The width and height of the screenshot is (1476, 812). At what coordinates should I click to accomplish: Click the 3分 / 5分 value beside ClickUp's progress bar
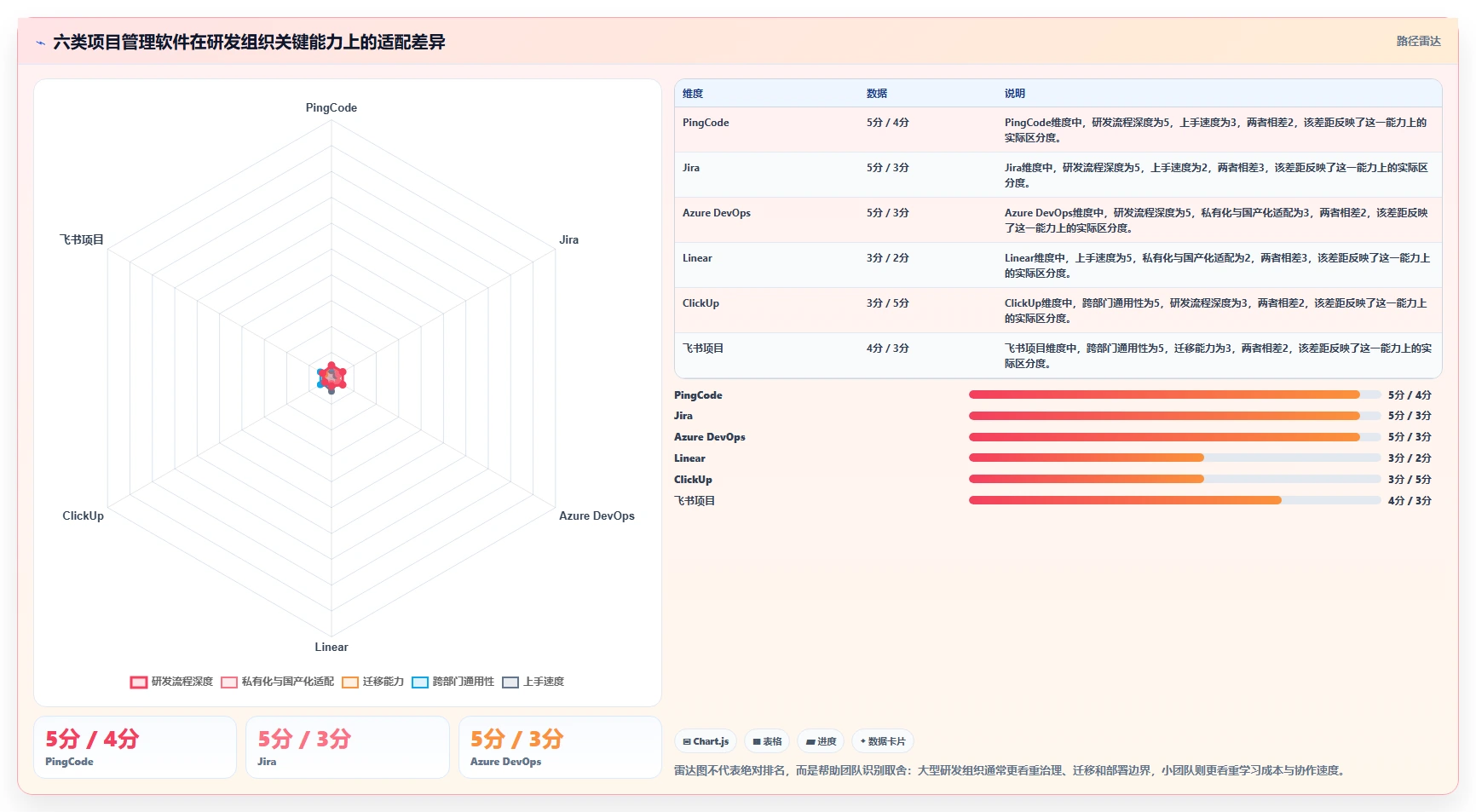[x=1410, y=480]
